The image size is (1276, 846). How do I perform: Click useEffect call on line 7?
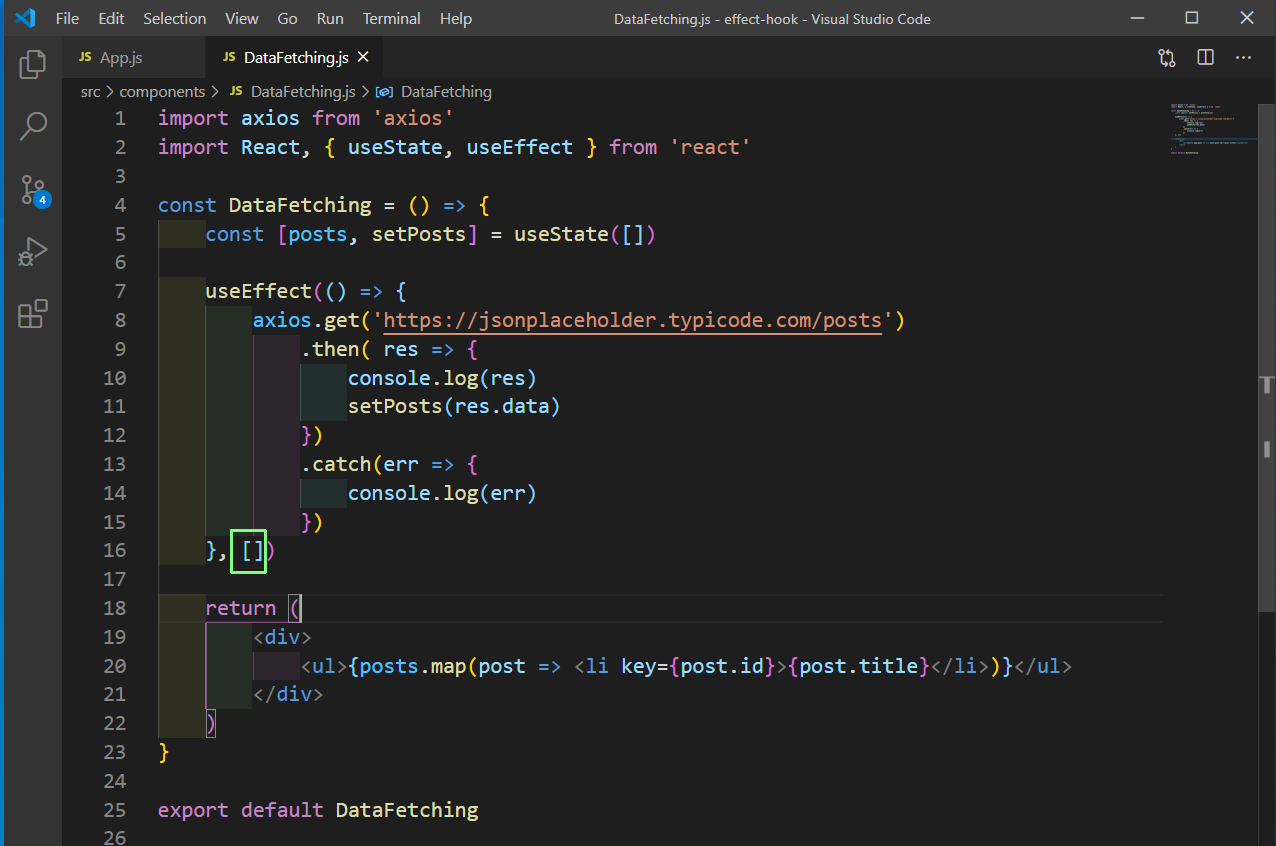pos(258,291)
